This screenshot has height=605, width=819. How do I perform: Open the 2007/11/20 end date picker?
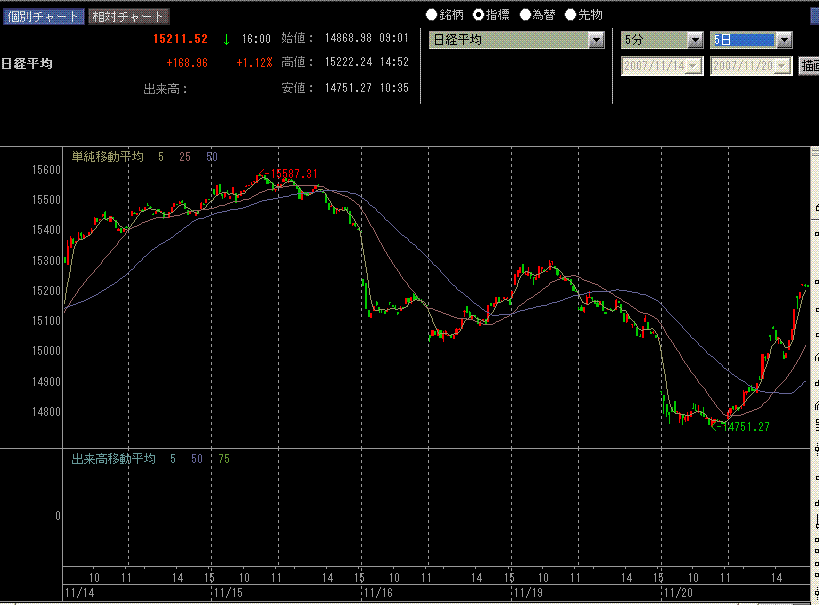click(x=783, y=66)
